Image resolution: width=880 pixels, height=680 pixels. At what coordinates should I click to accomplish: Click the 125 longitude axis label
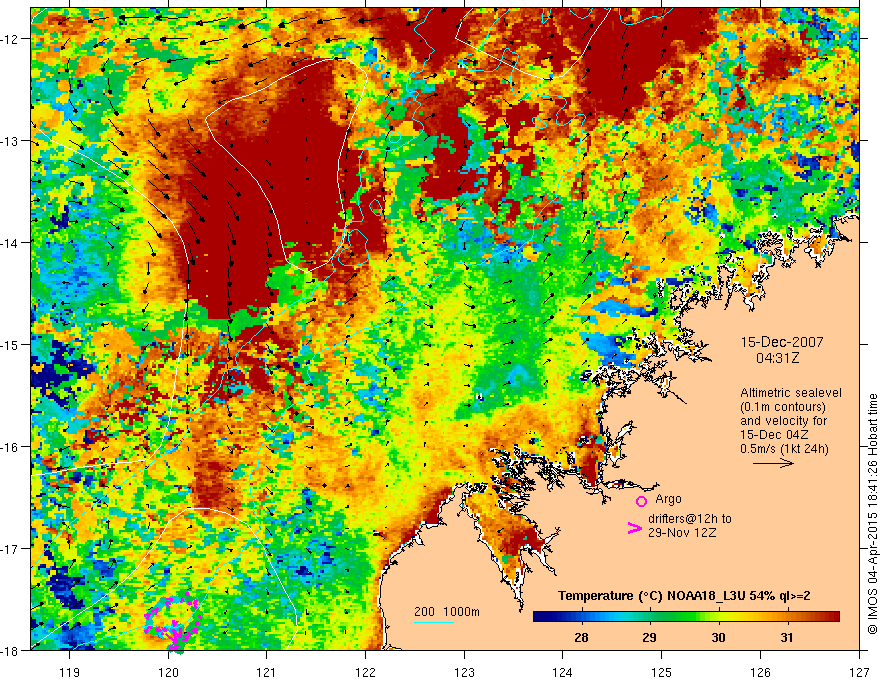click(661, 672)
